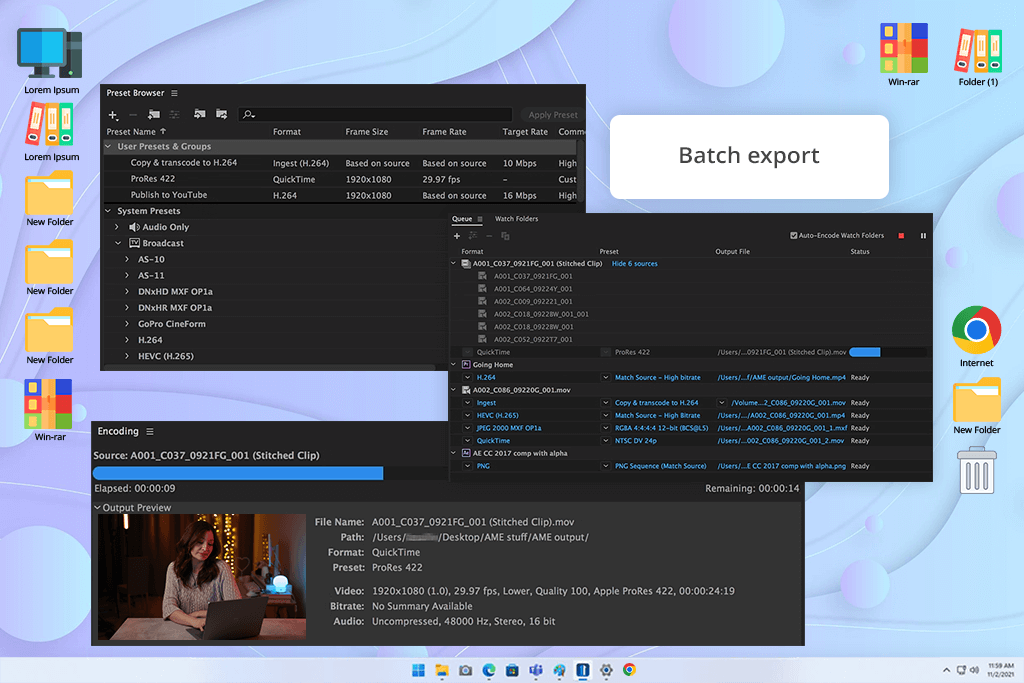Click Stitched Clip status progress bar in Queue
The height and width of the screenshot is (683, 1024).
(x=888, y=353)
